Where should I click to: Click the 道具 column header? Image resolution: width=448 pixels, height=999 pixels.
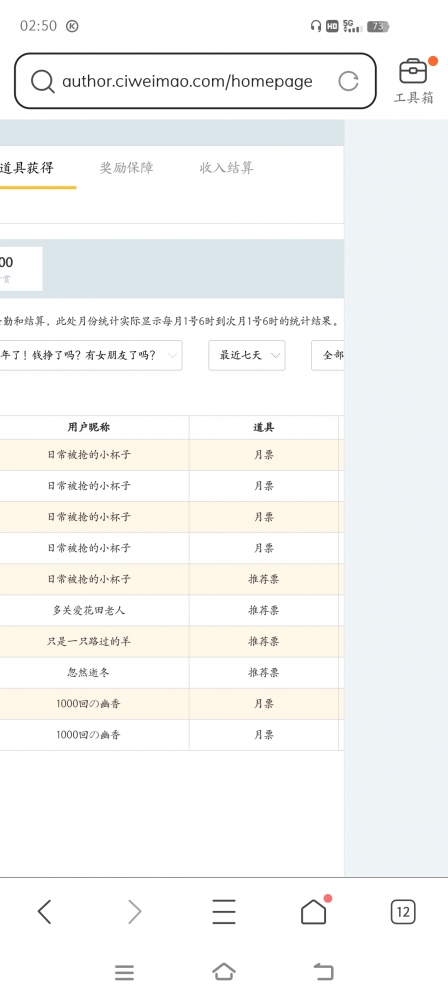[x=264, y=428]
